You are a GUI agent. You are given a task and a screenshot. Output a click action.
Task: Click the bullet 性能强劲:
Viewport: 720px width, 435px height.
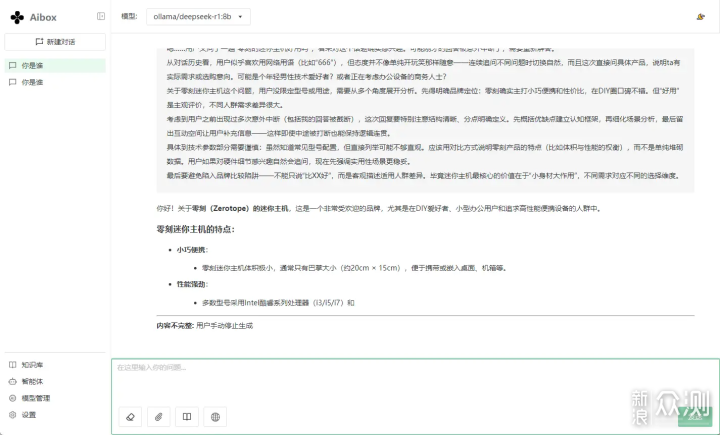[192, 284]
